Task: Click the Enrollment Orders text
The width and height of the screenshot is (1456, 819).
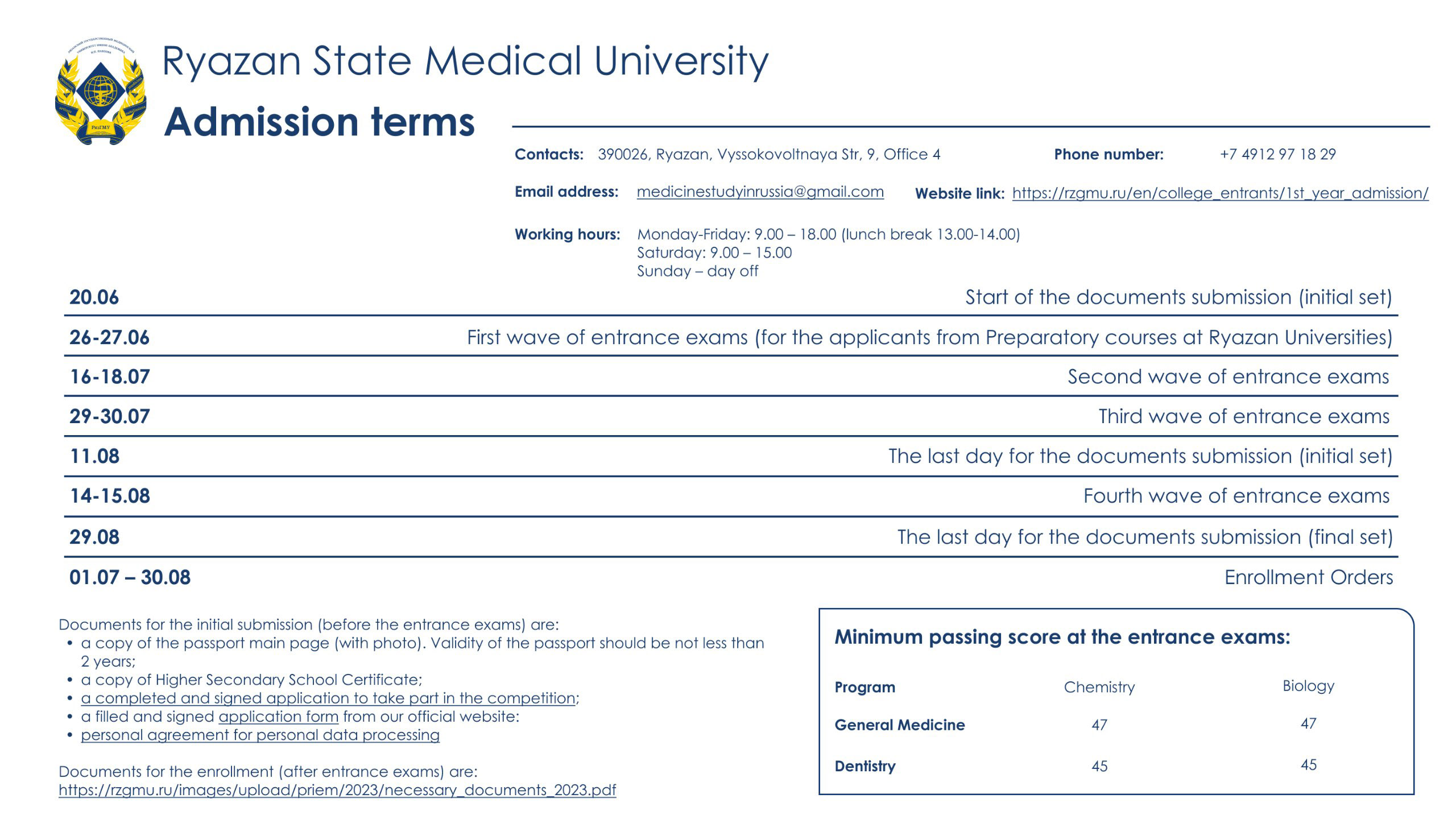Action: (x=1308, y=577)
